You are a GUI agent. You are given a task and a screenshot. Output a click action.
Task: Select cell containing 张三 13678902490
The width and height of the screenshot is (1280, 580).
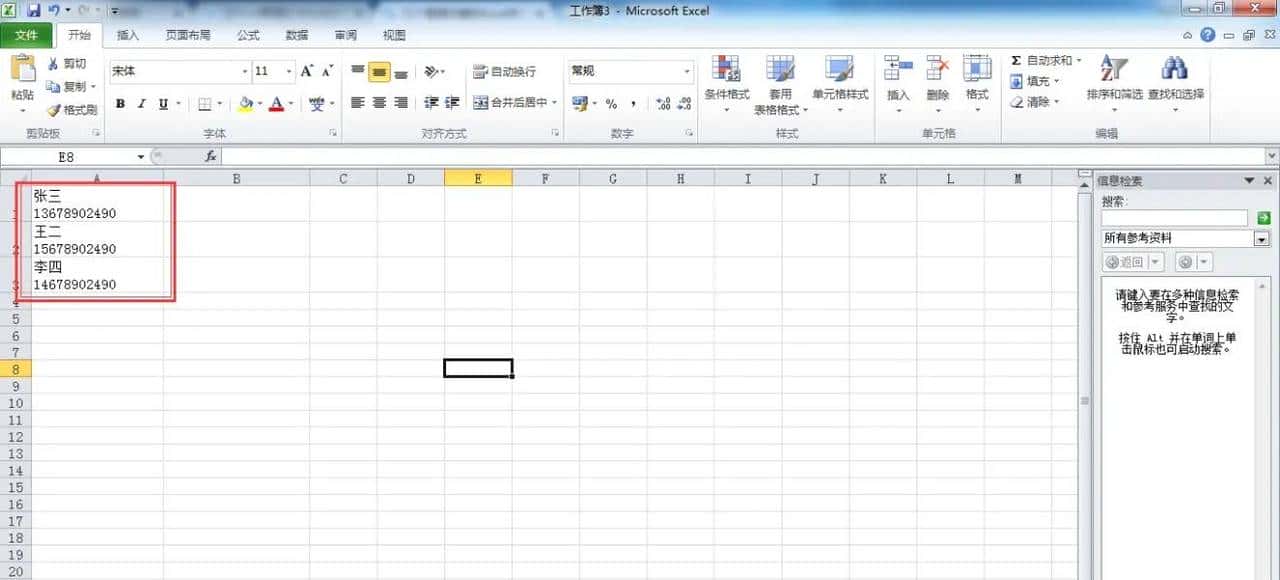(97, 204)
